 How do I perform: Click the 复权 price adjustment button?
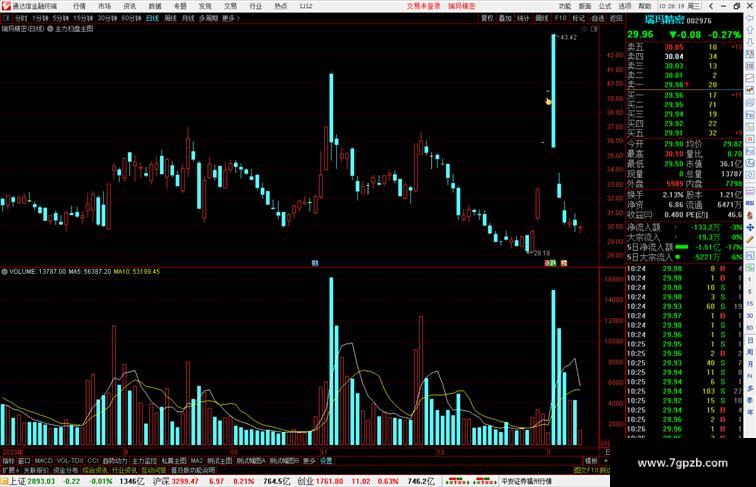[x=487, y=18]
